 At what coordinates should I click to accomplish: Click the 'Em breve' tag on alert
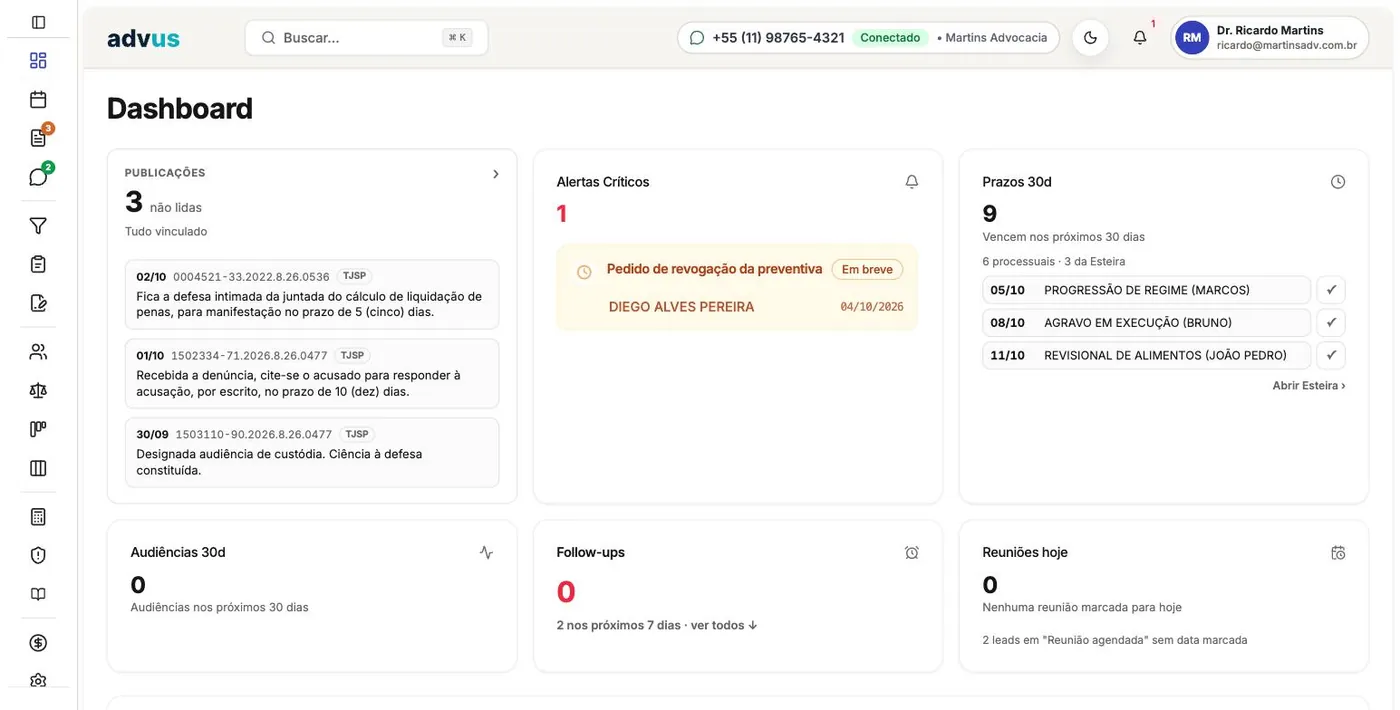click(867, 269)
